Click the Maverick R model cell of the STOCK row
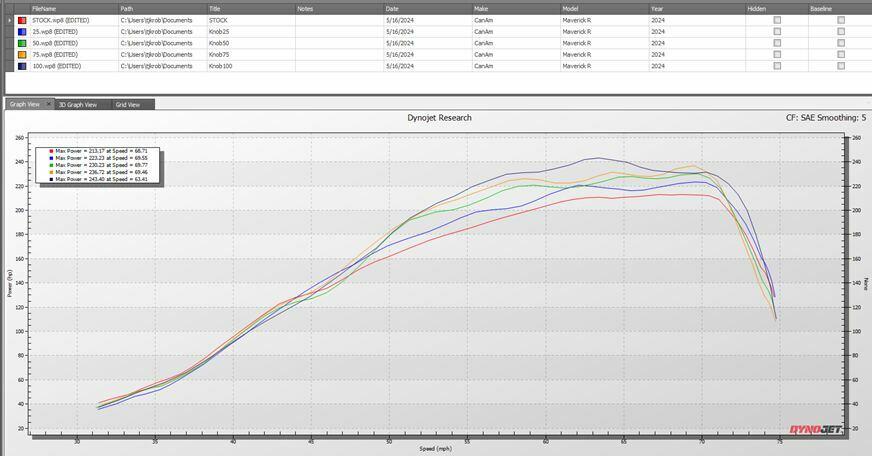Screen dimensions: 872x456 click(605, 20)
